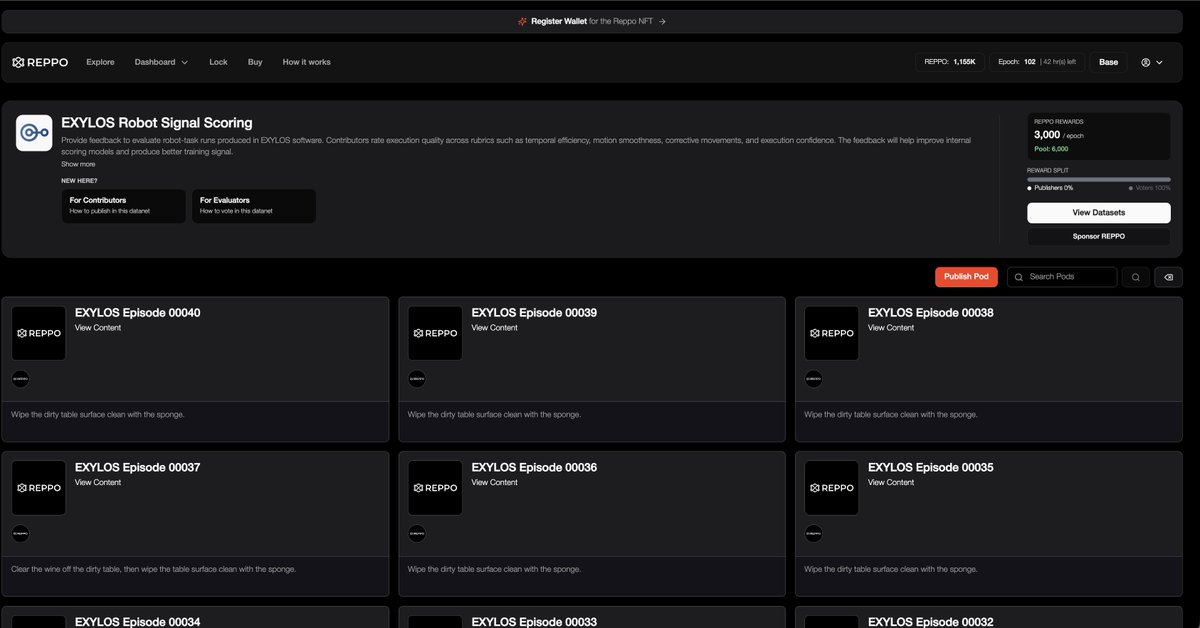The height and width of the screenshot is (628, 1200).
Task: Click the Pool: 6,000 green text
Action: [x=1051, y=148]
